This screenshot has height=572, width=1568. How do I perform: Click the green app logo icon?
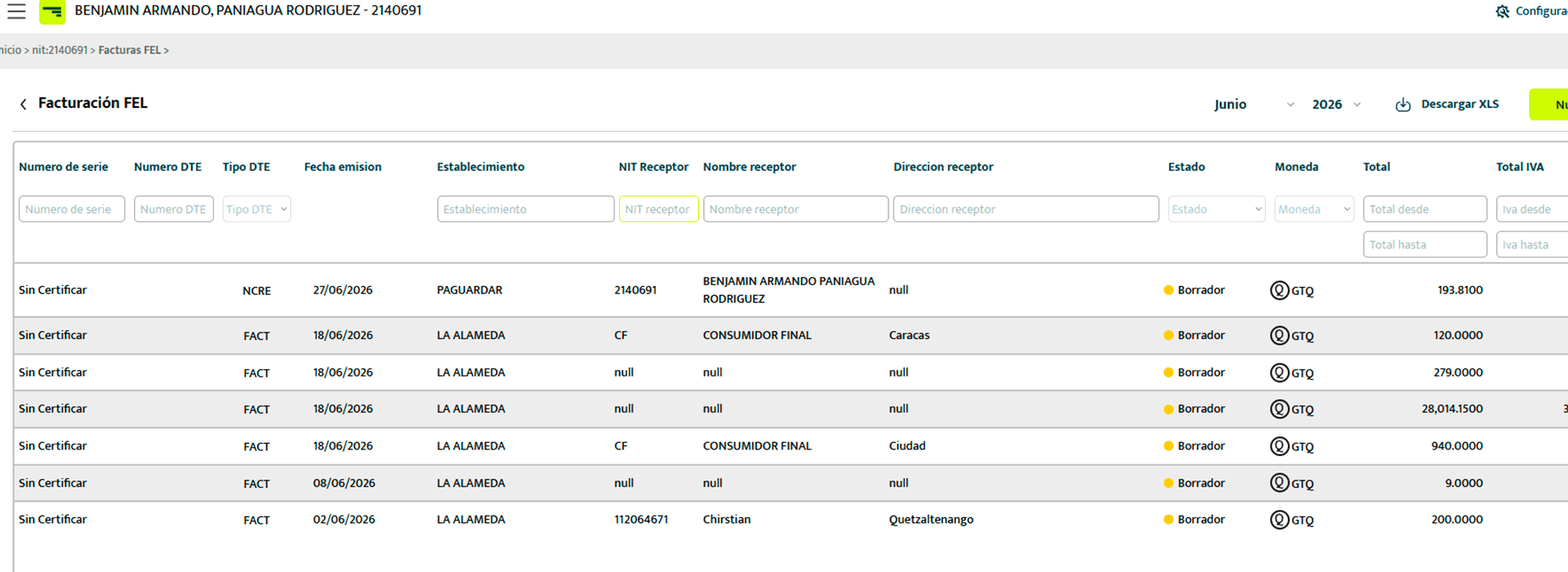coord(52,11)
